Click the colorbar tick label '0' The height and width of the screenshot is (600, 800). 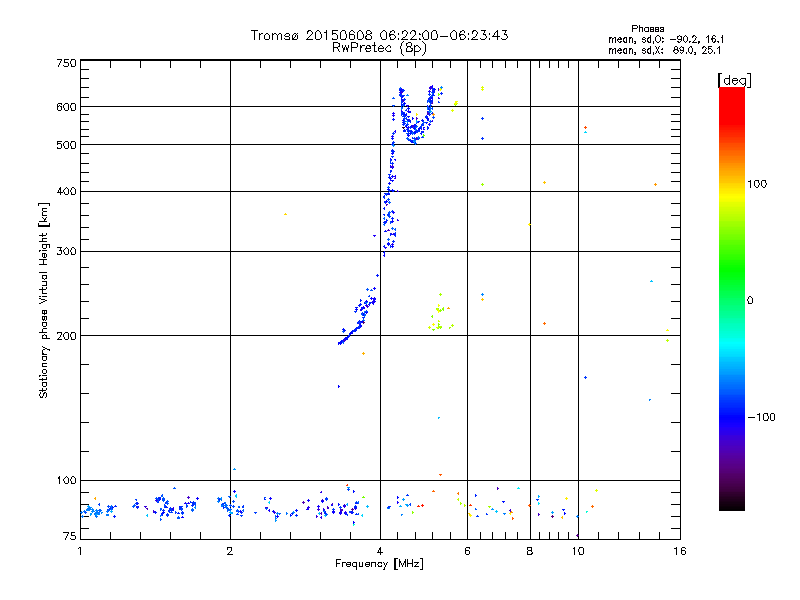tap(750, 301)
